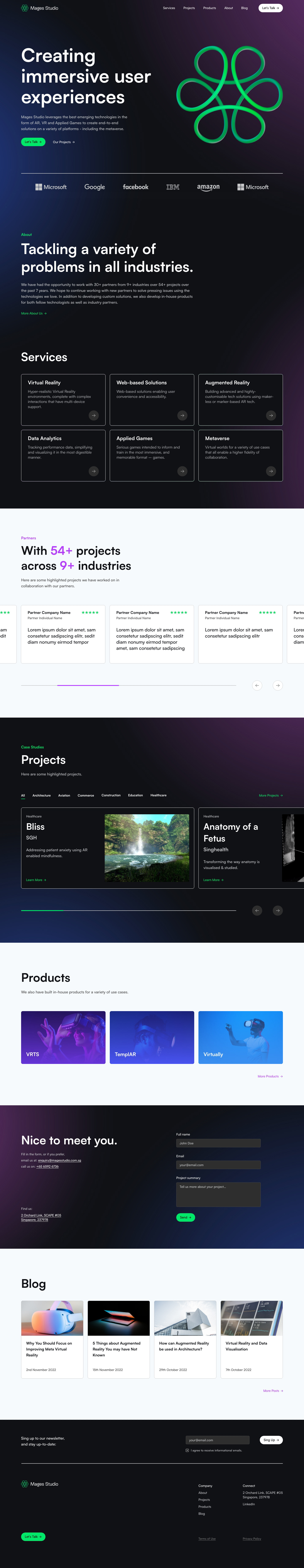Screen dimensions: 304x1568
Task: Click the facebook logo
Action: [136, 187]
